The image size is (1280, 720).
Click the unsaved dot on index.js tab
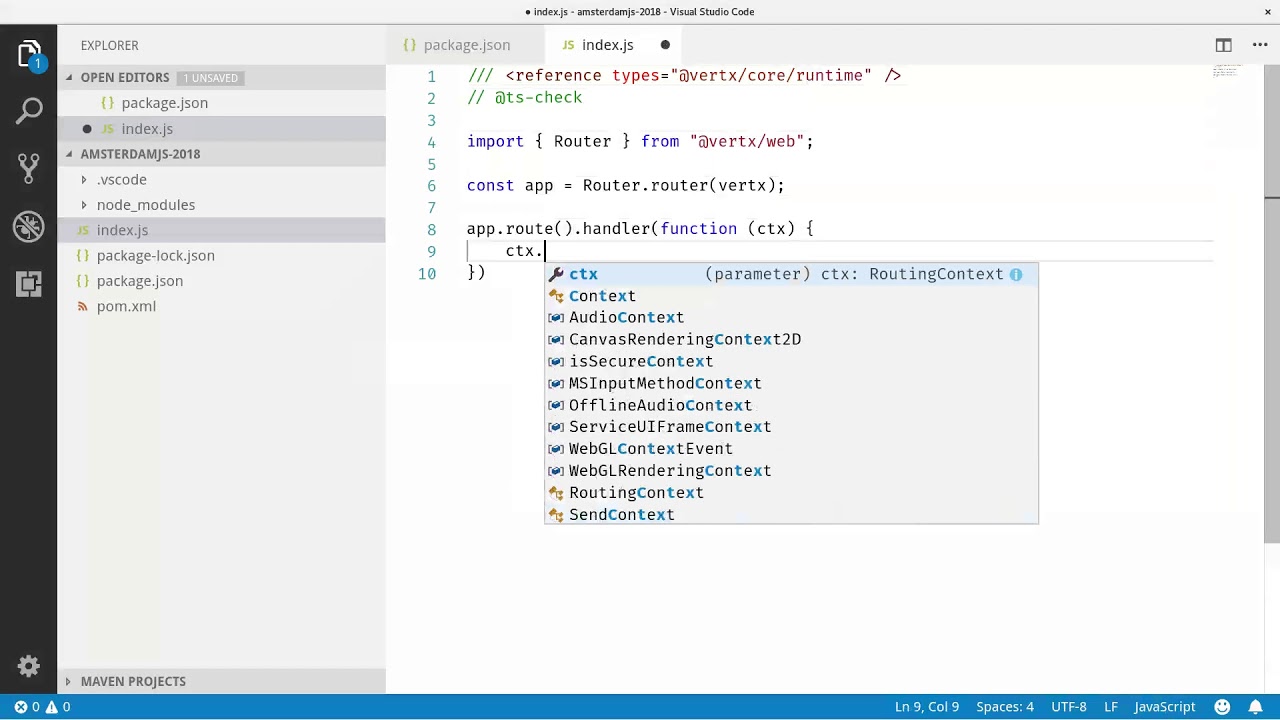point(665,45)
